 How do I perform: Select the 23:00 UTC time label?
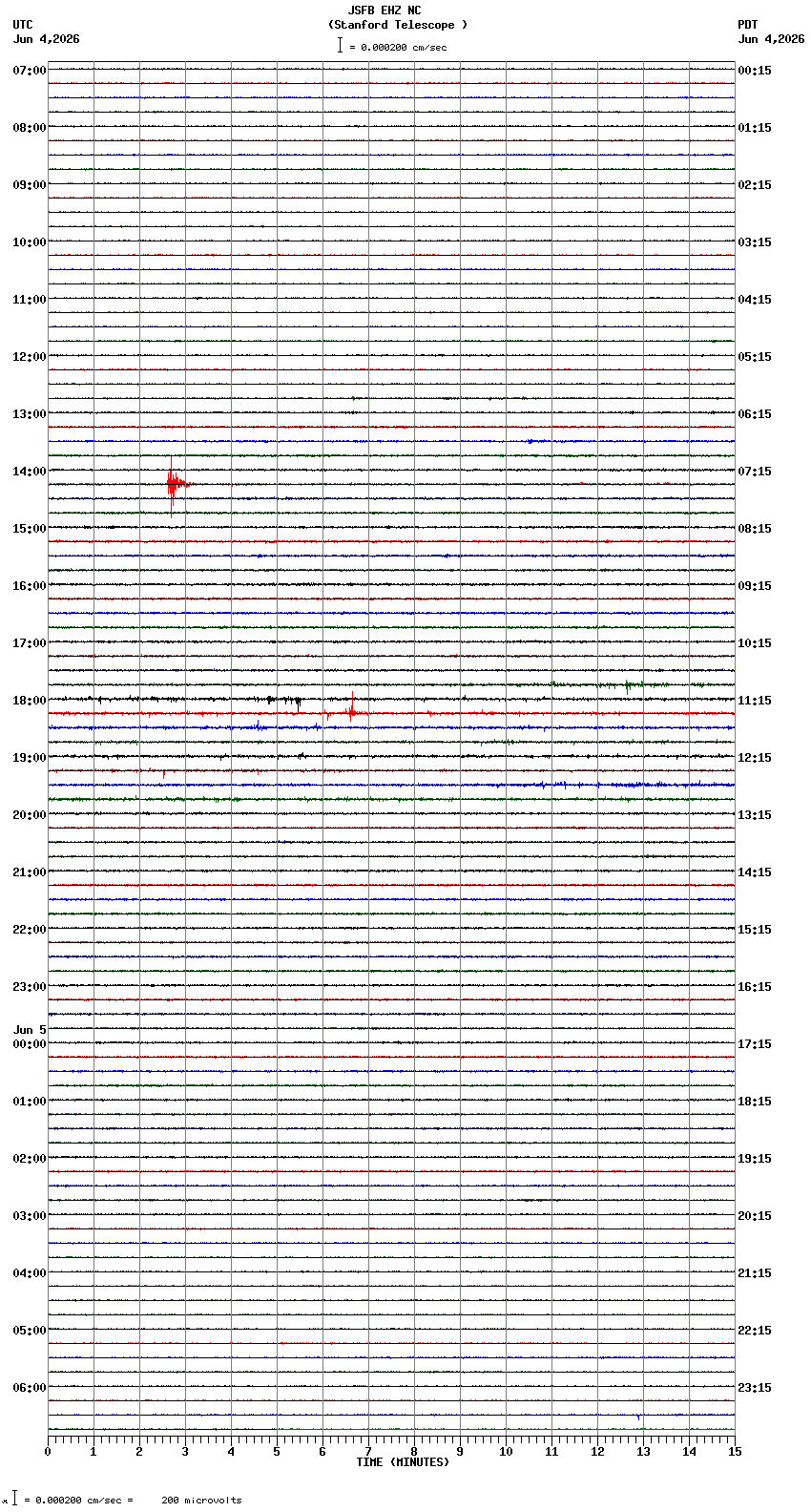(x=30, y=987)
